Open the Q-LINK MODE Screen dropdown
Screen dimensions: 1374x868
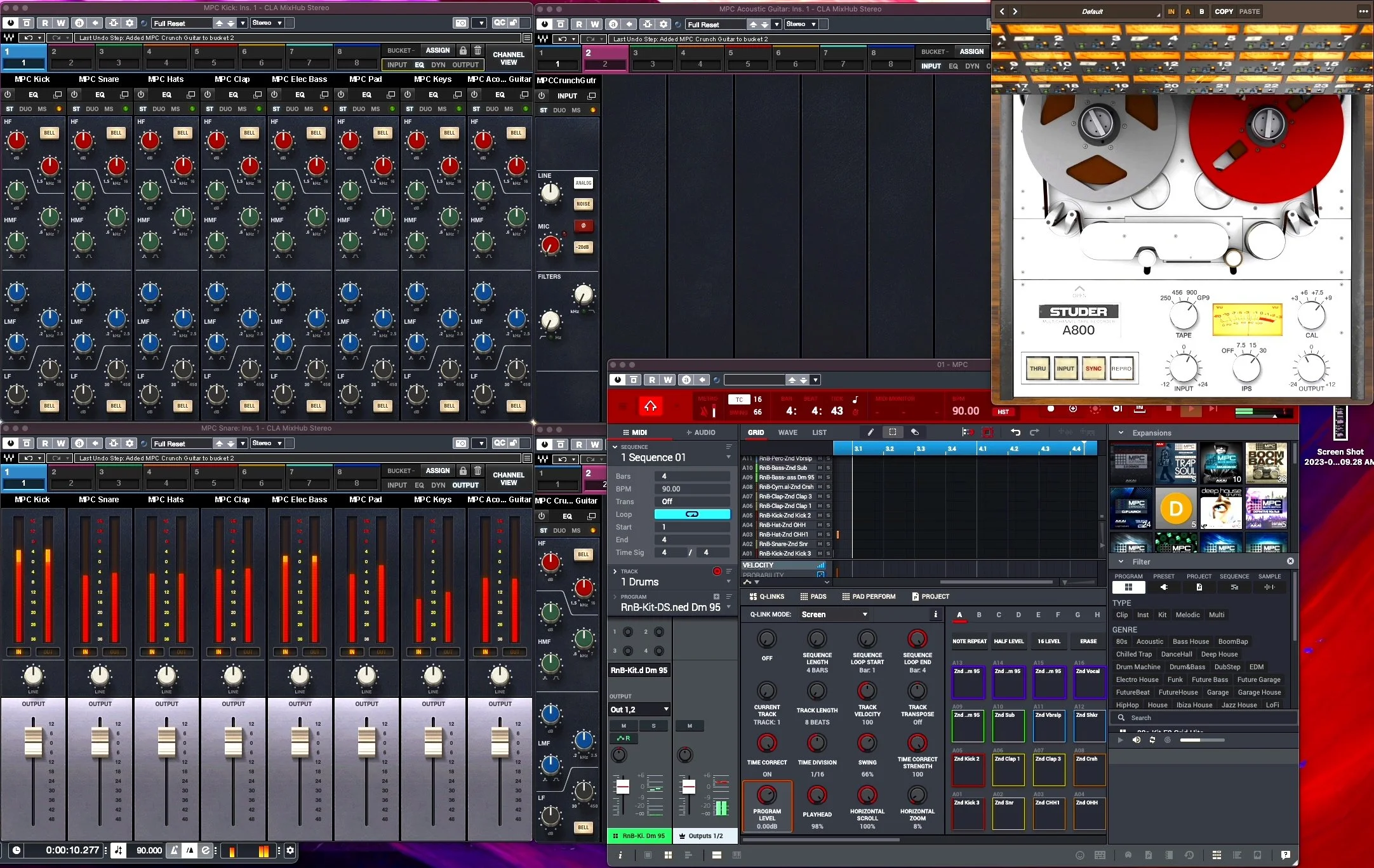point(834,615)
